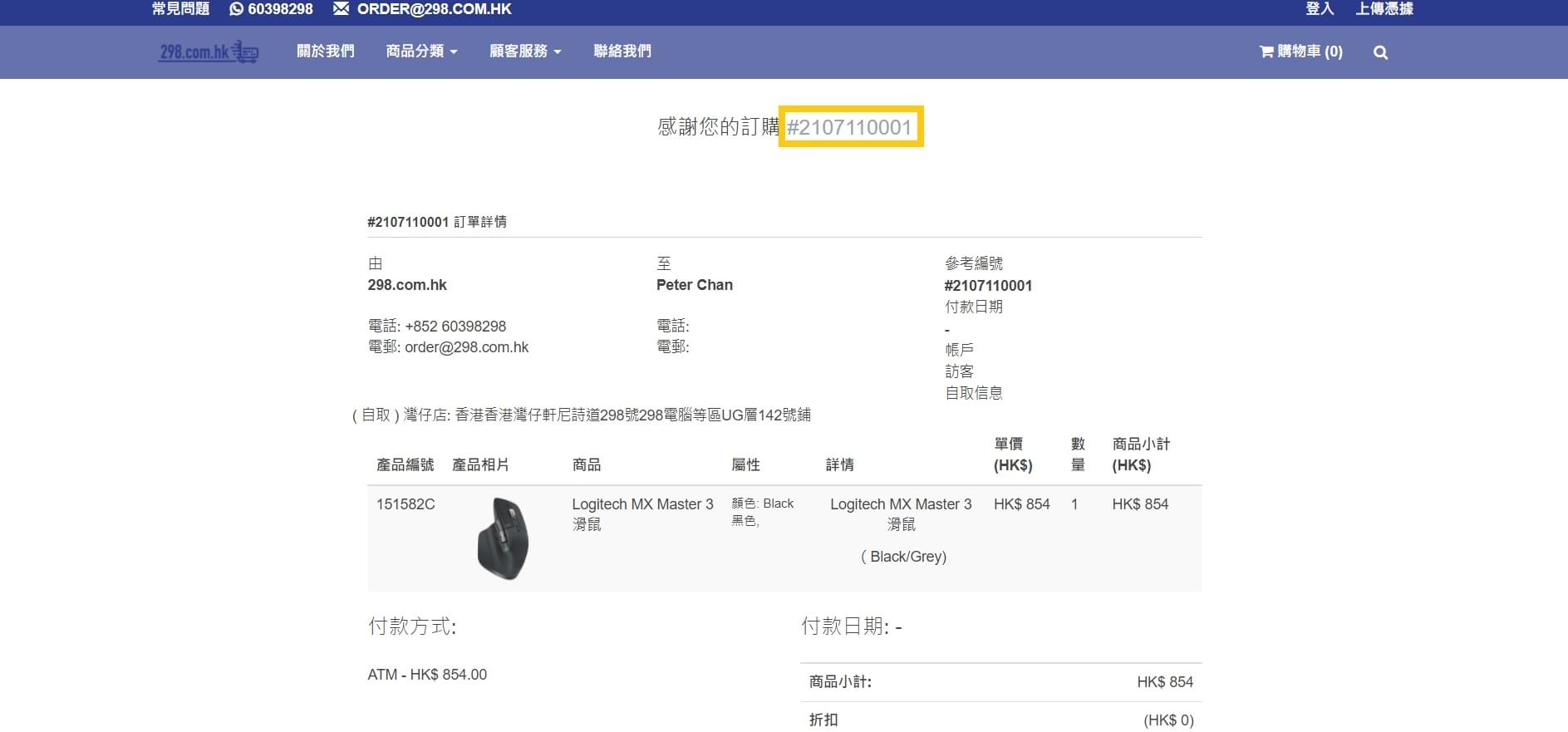Click the order number #2107110001 in thank-you heading
The width and height of the screenshot is (1568, 732).
pos(850,127)
